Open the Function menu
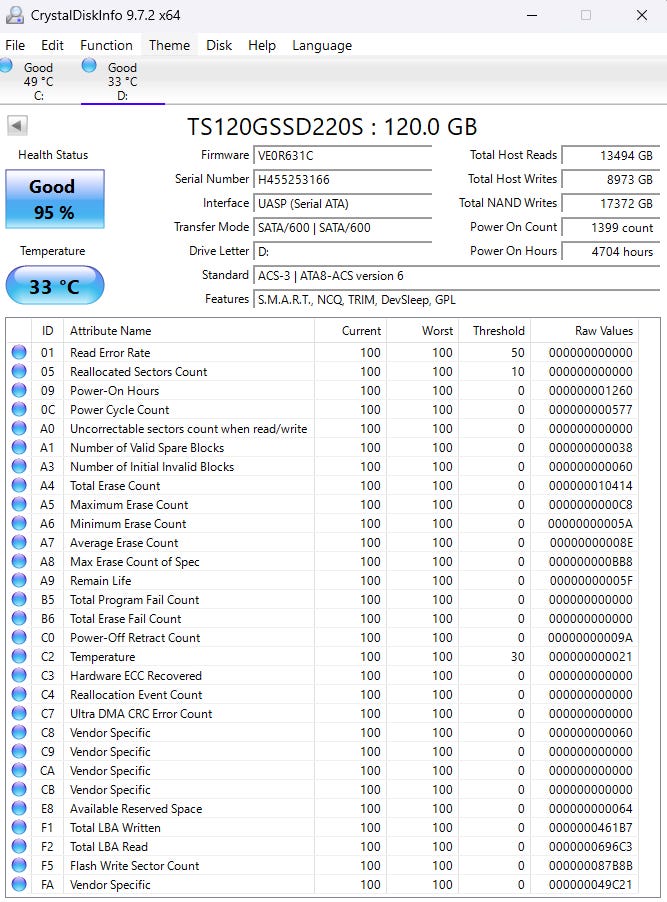Screen dimensions: 667x902 [106, 45]
